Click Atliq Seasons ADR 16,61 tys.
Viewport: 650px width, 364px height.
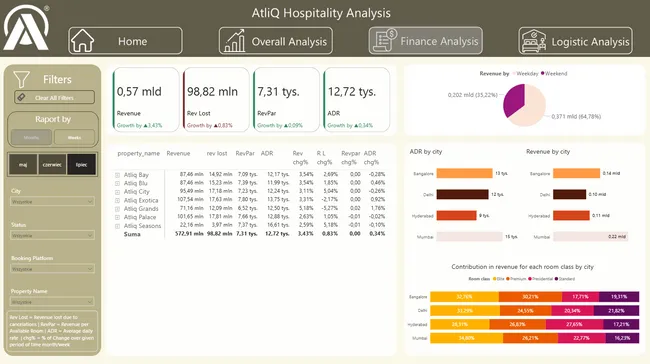[278, 226]
